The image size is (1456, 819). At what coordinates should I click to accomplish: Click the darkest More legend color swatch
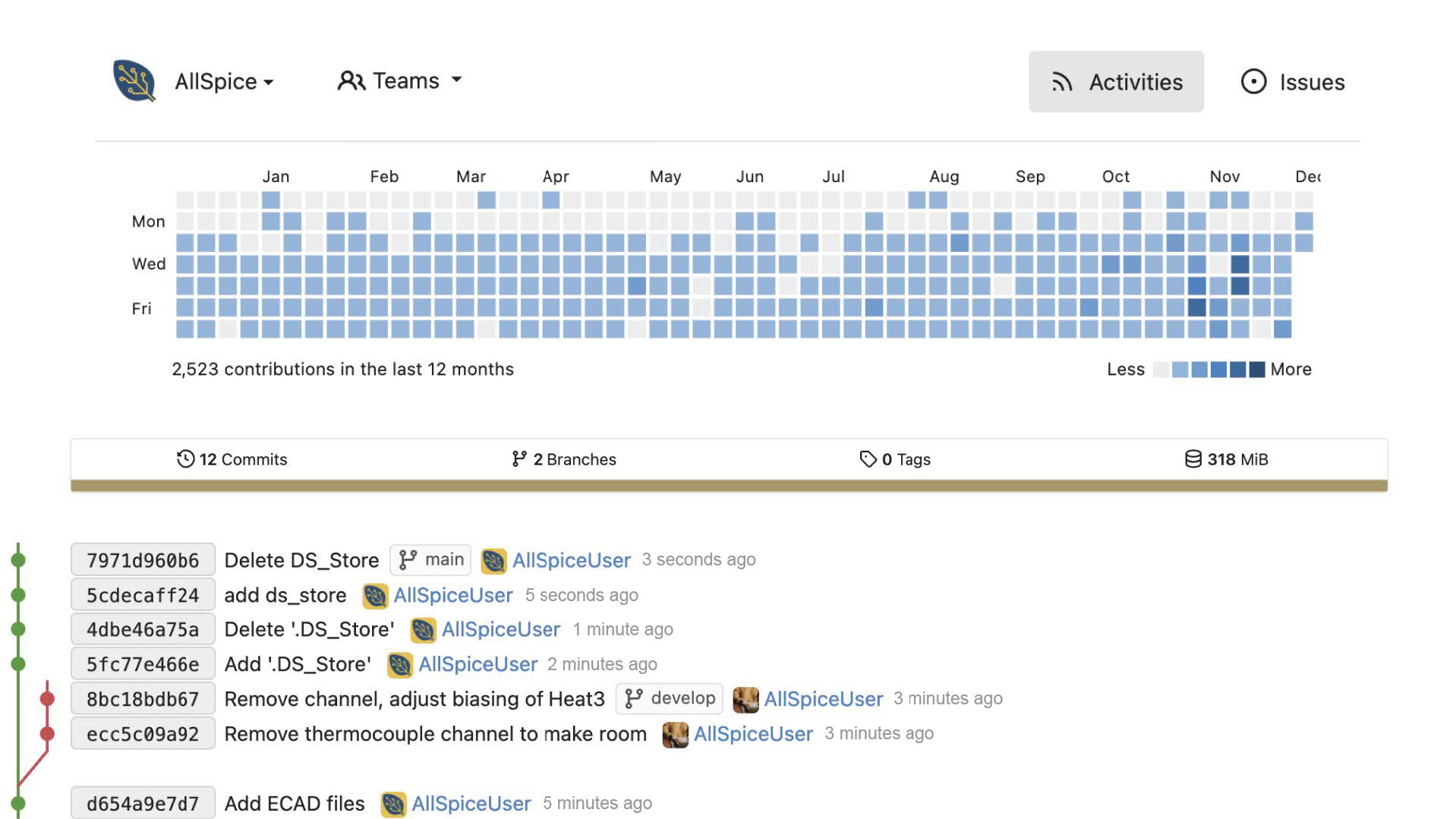pyautogui.click(x=1257, y=370)
